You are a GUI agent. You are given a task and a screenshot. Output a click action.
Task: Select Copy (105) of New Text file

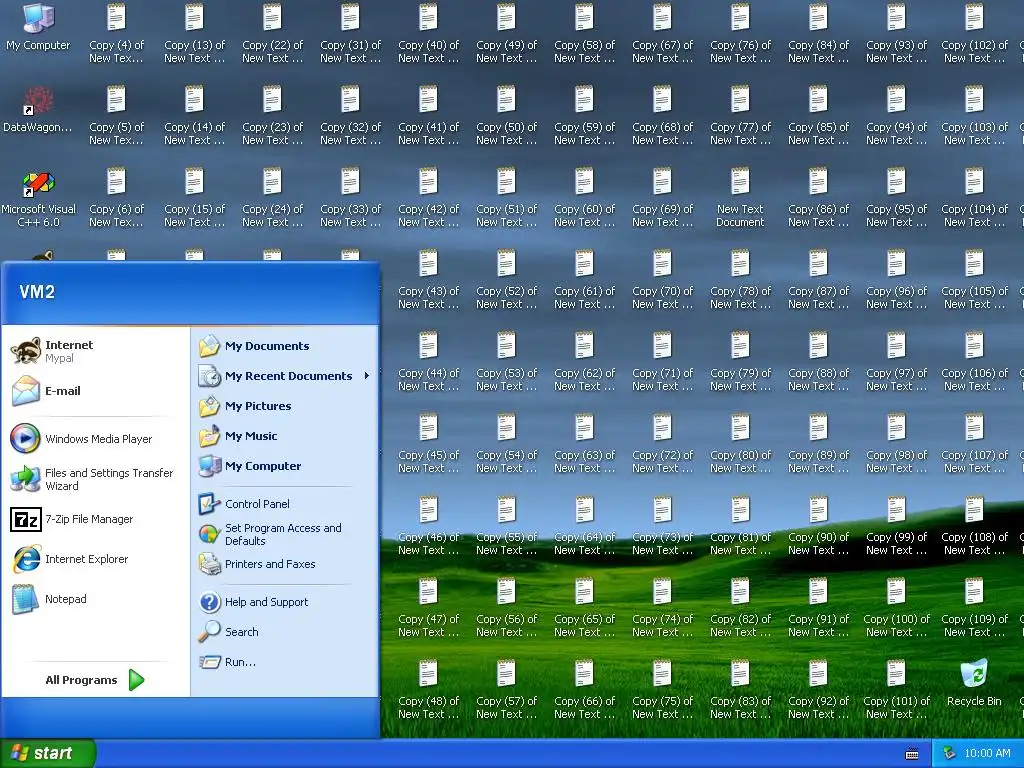coord(974,279)
